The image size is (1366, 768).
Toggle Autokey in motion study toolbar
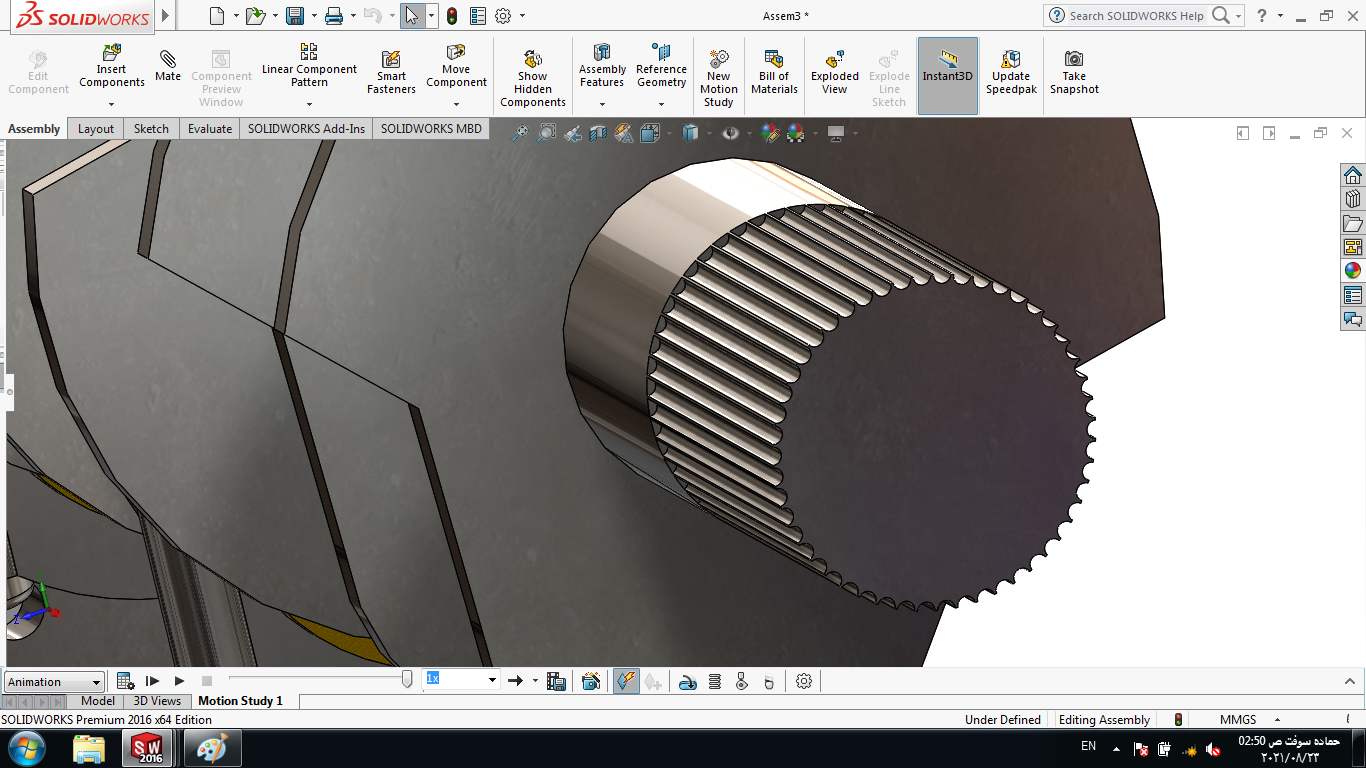(x=626, y=682)
